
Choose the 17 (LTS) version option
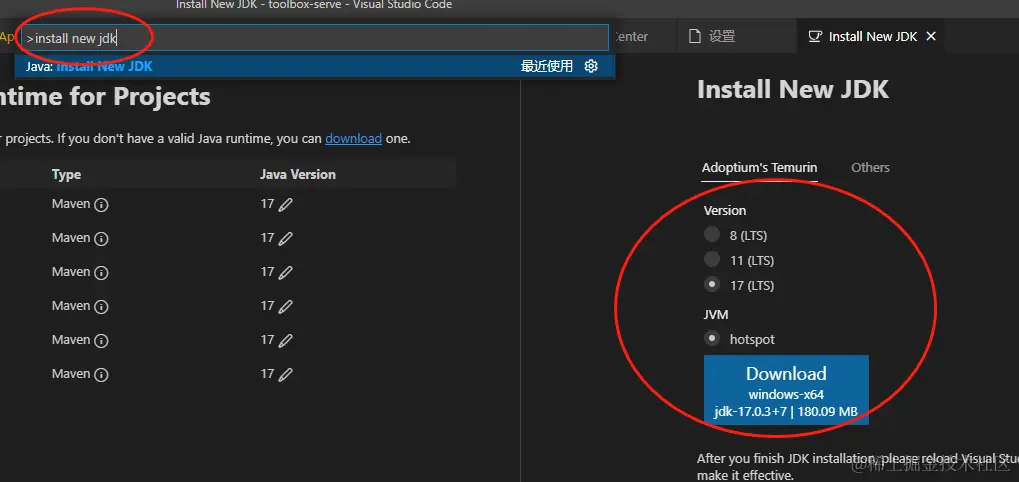click(x=712, y=285)
